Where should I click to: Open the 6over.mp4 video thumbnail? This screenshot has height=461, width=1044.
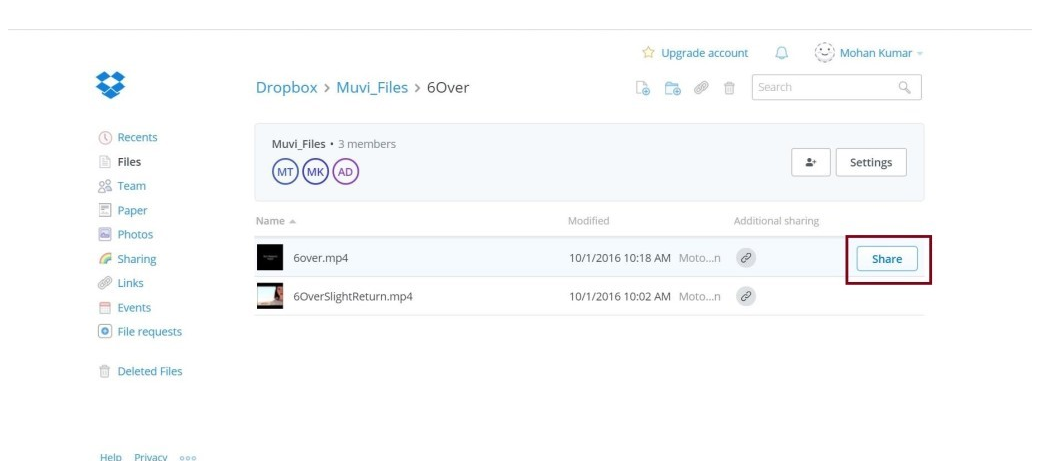pyautogui.click(x=270, y=257)
